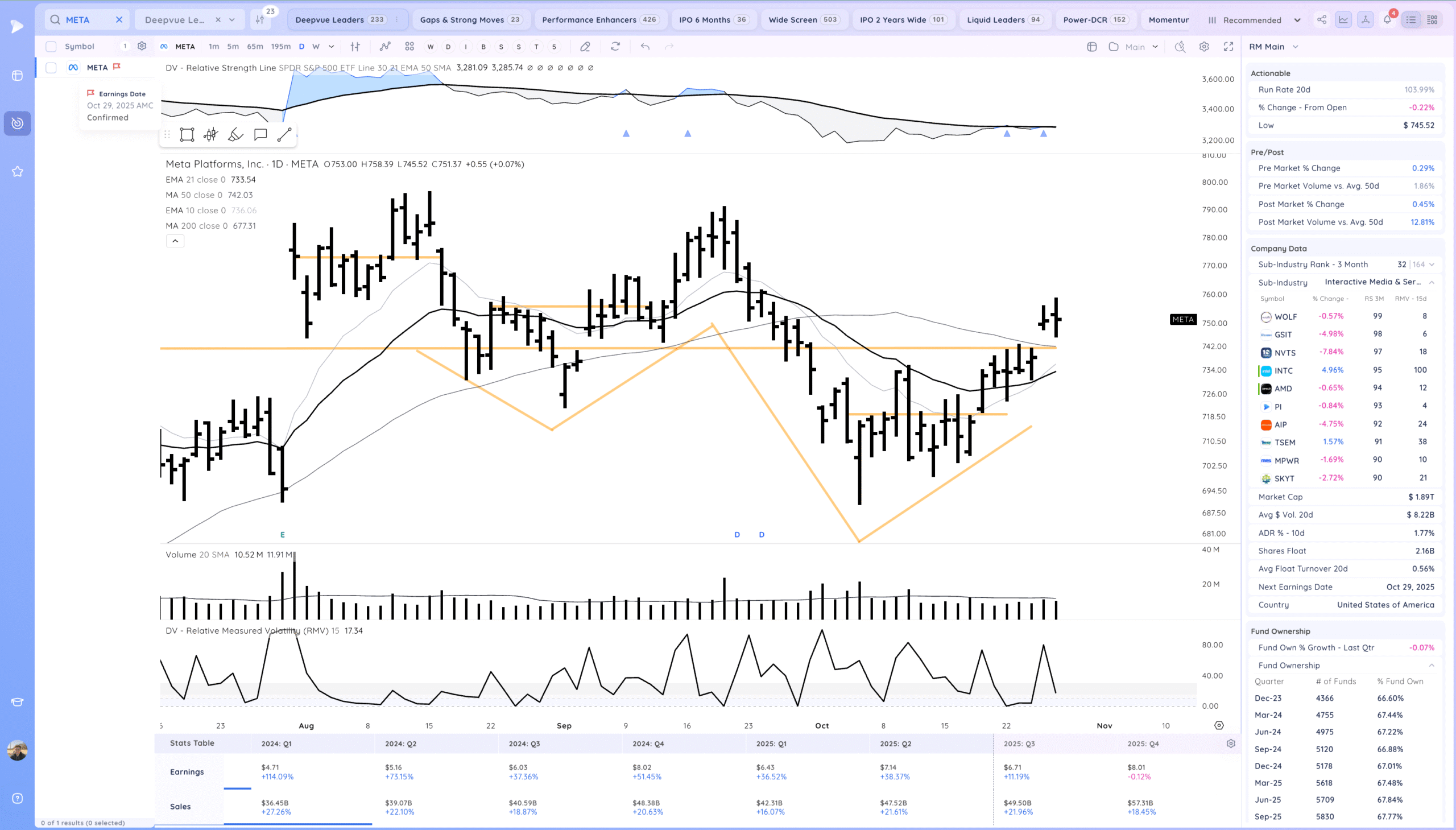1456x830 pixels.
Task: Pick the comment callout annotation tool
Action: click(260, 134)
